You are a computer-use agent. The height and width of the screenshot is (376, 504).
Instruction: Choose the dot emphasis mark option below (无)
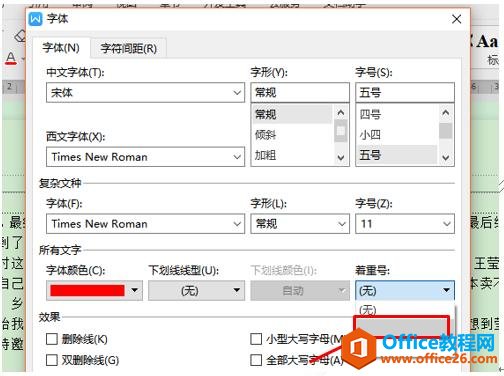tap(402, 326)
